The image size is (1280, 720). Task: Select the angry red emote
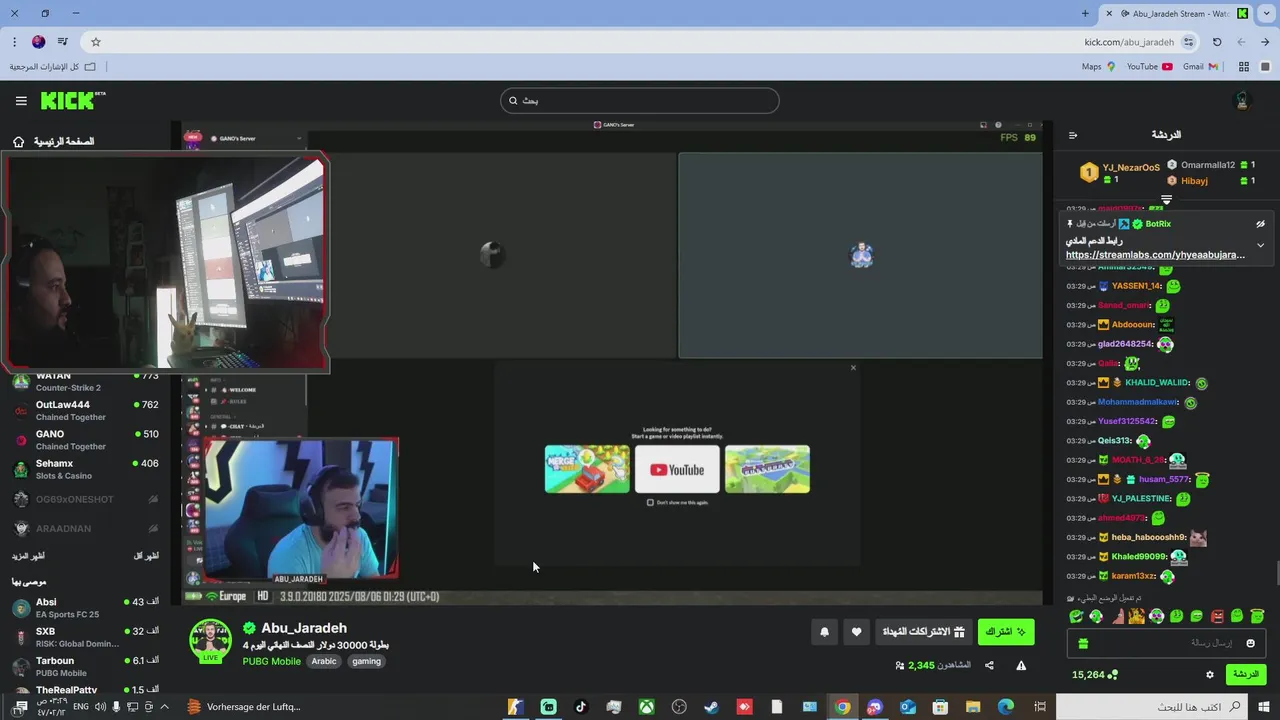[1217, 616]
